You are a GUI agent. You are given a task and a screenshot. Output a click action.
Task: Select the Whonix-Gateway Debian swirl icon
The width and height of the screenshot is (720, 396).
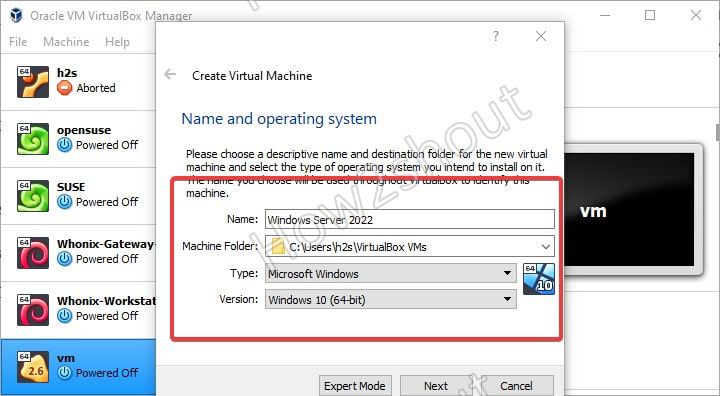[x=33, y=253]
